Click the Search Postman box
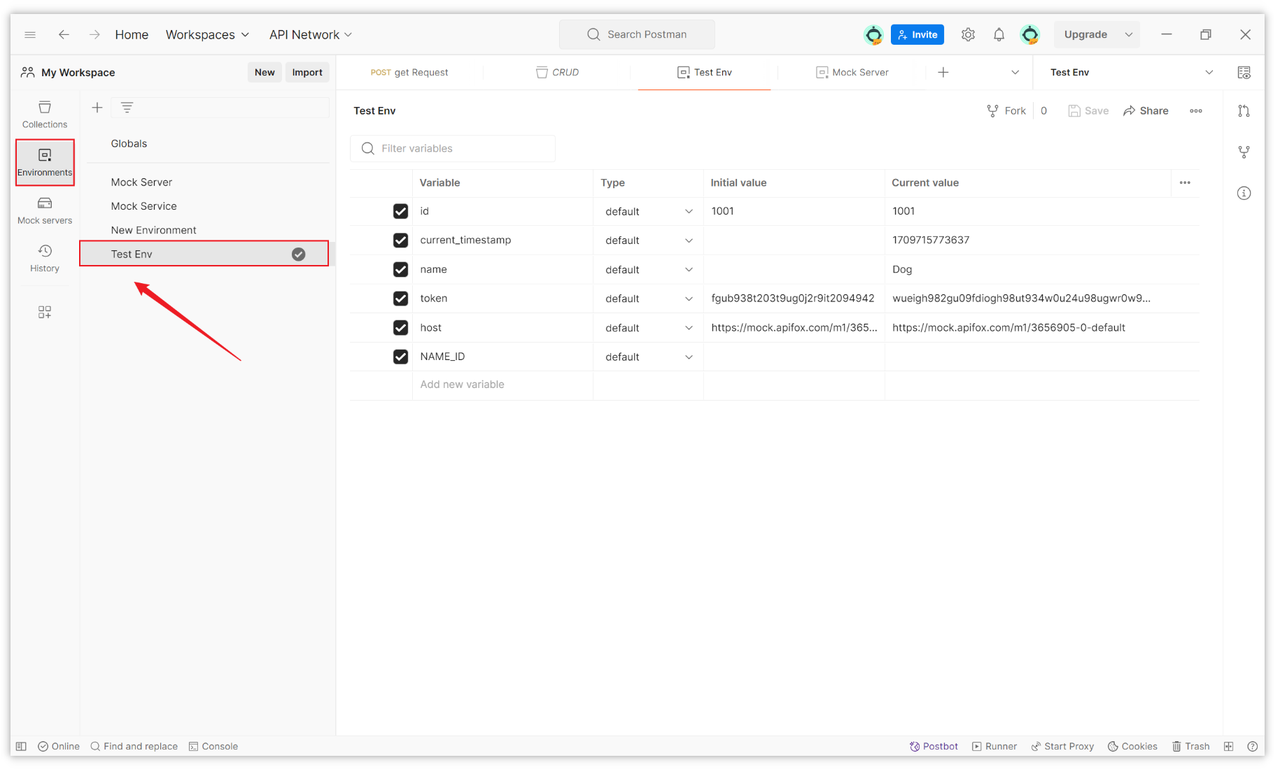This screenshot has height=774, width=1280. (637, 34)
